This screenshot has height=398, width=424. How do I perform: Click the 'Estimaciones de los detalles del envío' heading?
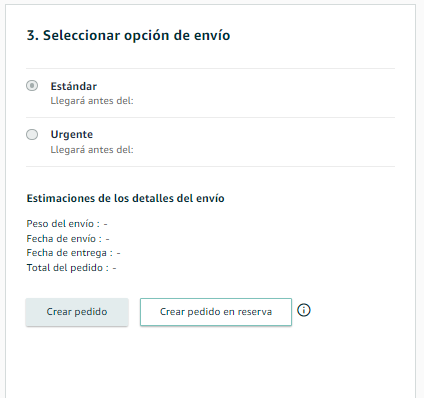pyautogui.click(x=125, y=198)
